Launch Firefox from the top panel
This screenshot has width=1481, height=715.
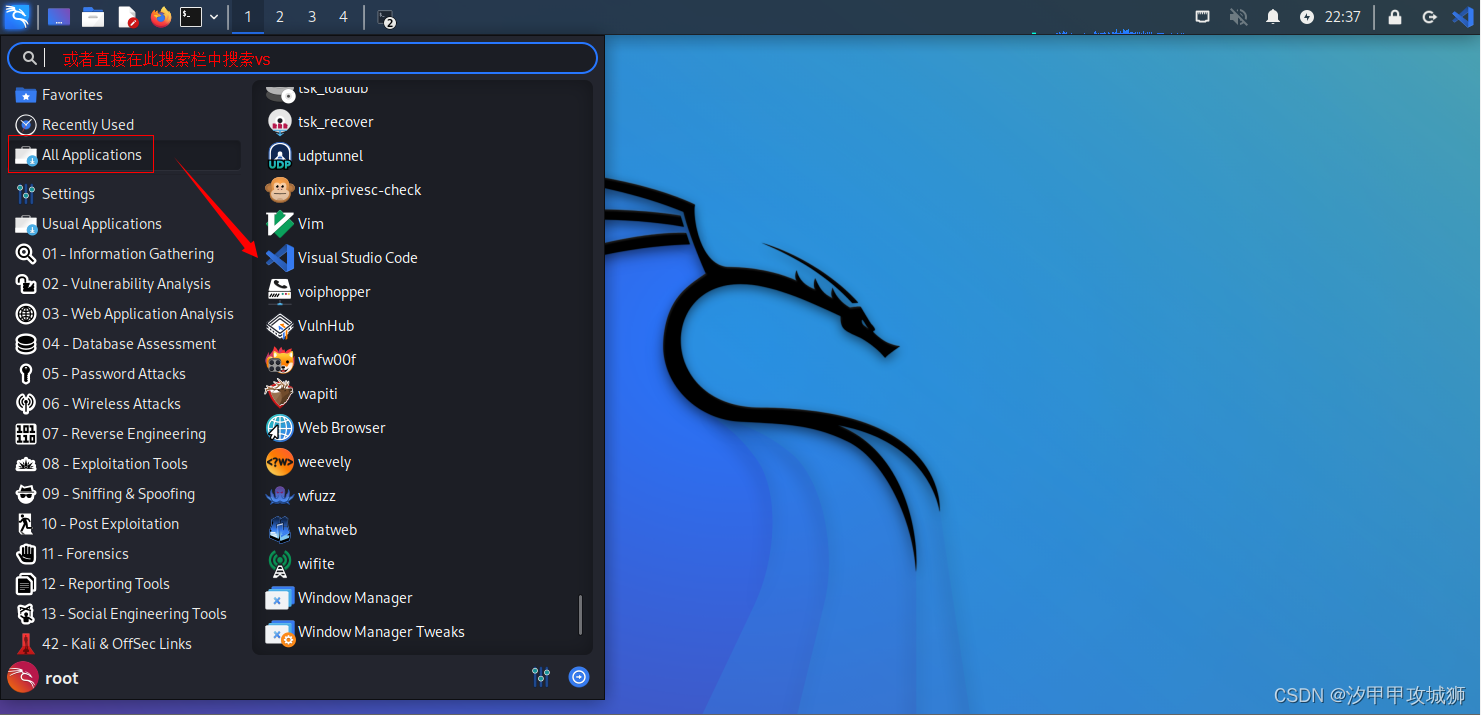point(161,17)
